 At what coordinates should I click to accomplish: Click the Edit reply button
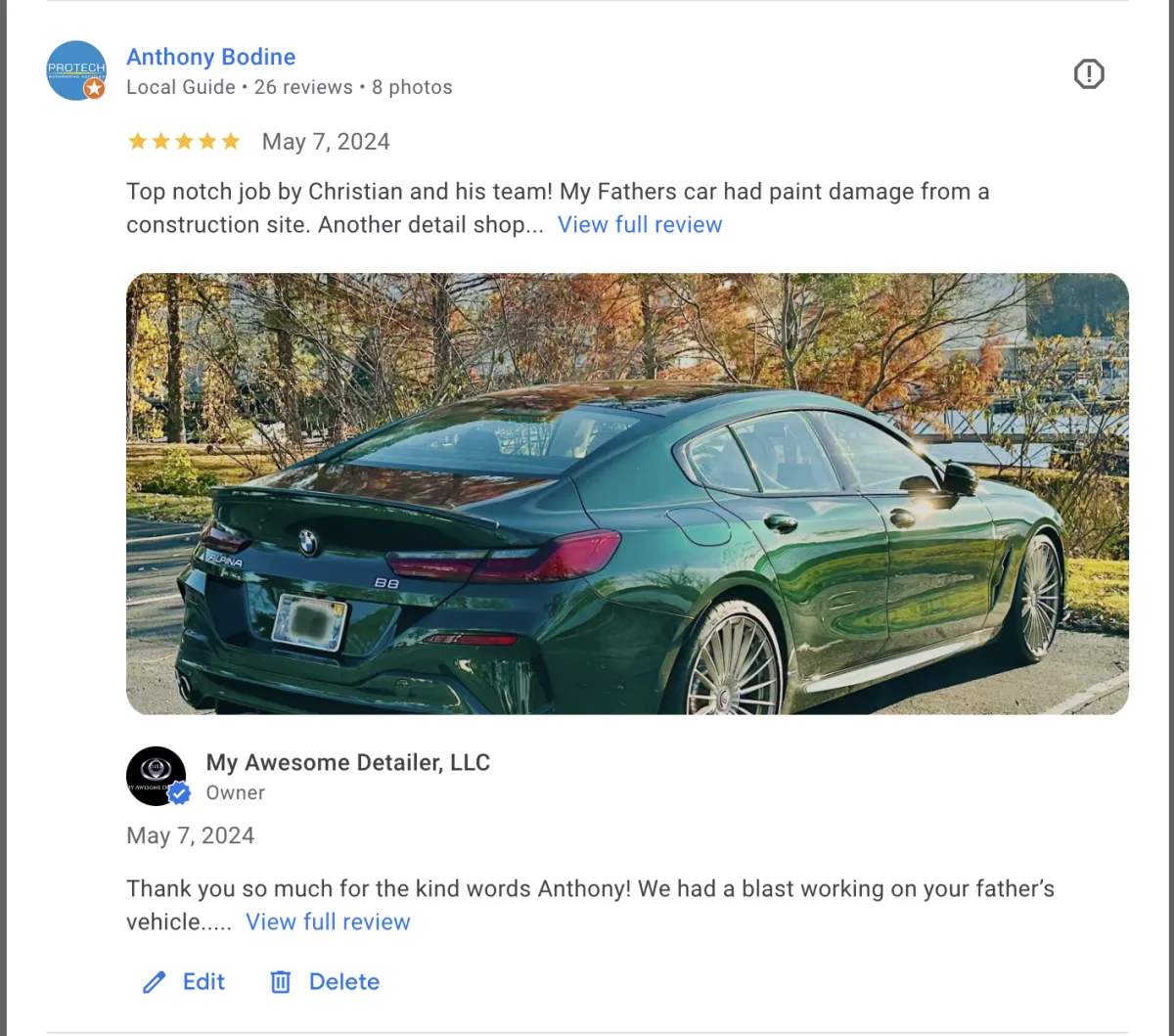pyautogui.click(x=184, y=982)
